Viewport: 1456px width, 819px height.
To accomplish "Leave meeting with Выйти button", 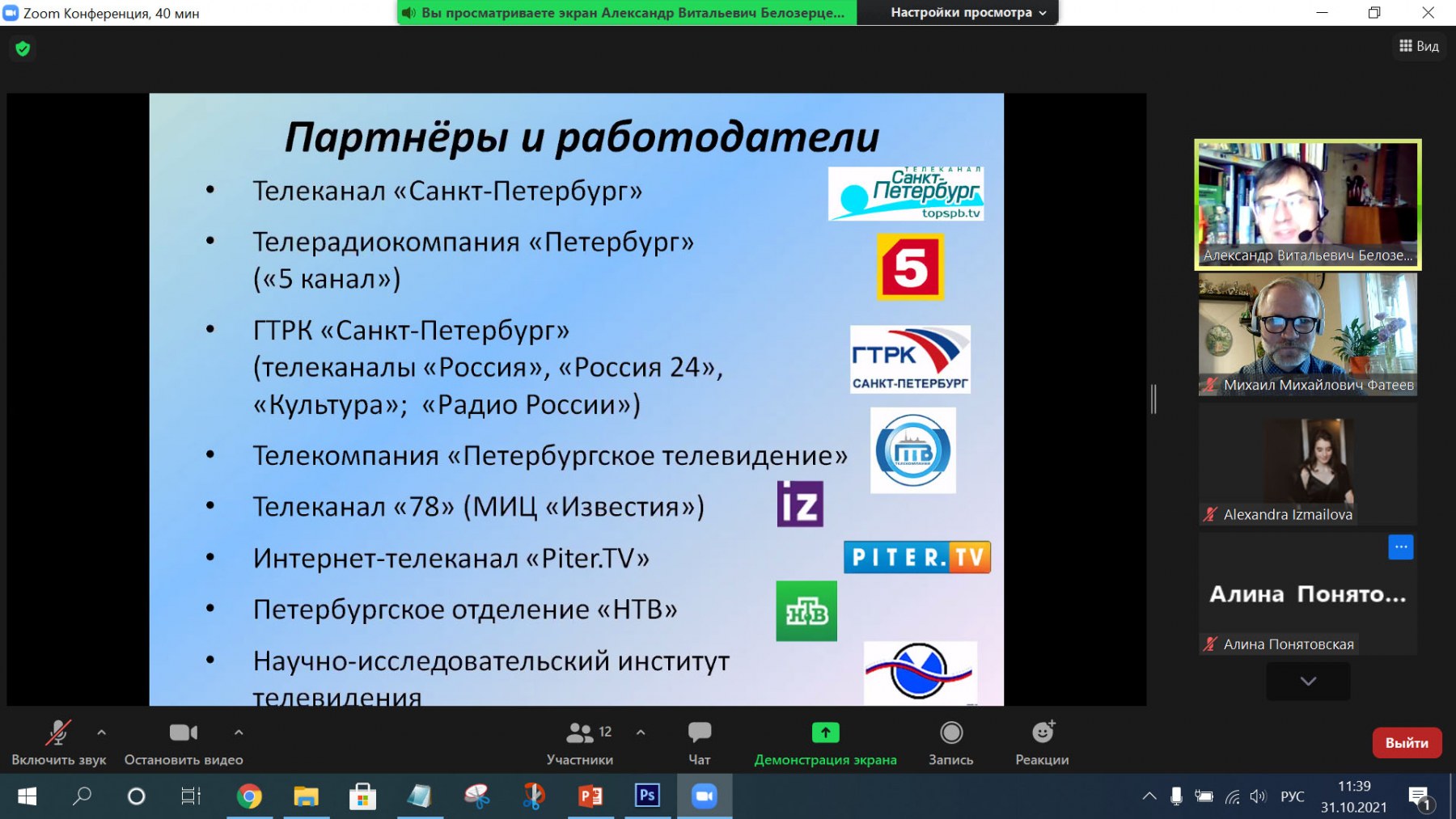I will click(1407, 743).
